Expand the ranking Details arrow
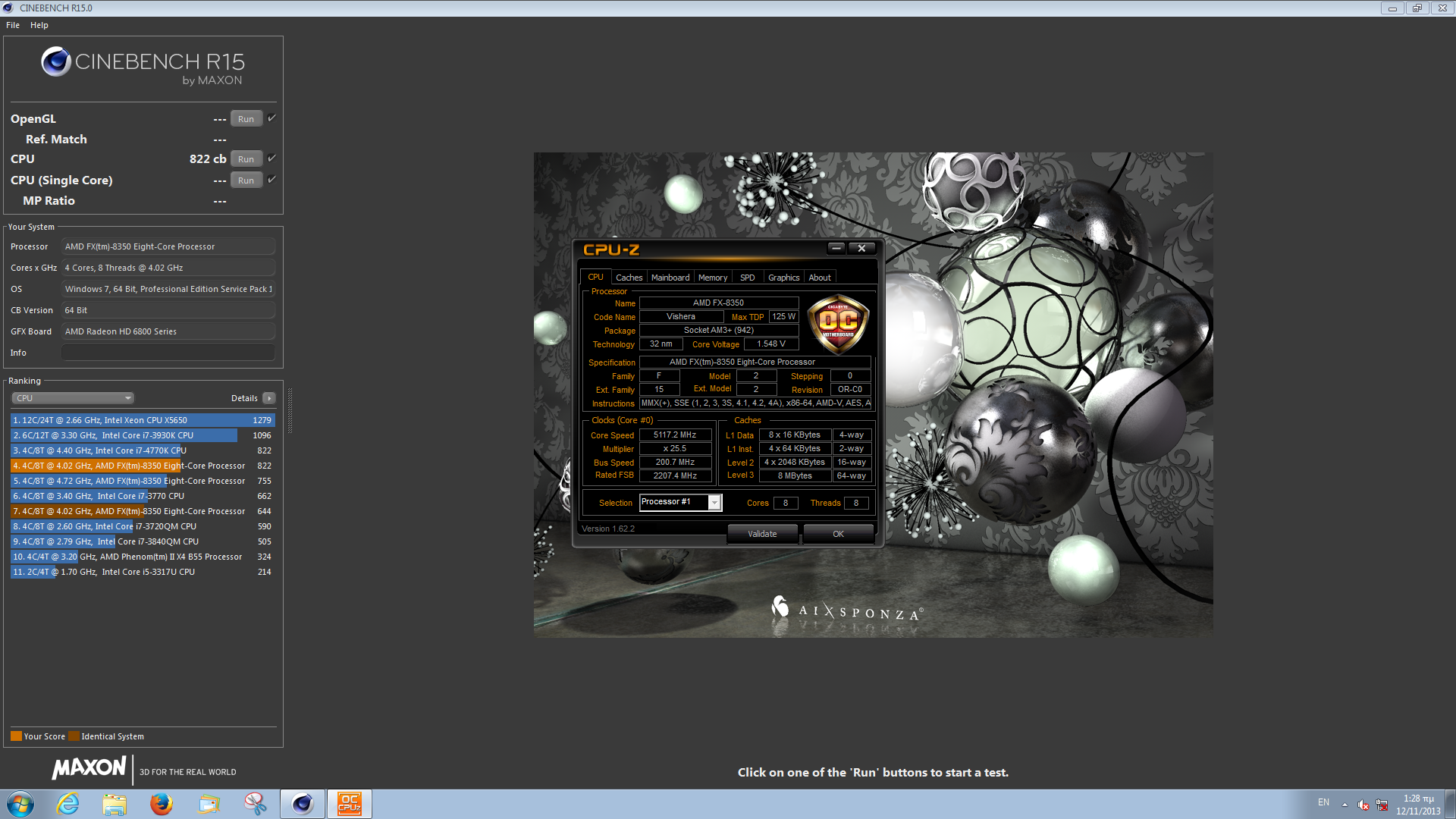The height and width of the screenshot is (819, 1456). (269, 398)
